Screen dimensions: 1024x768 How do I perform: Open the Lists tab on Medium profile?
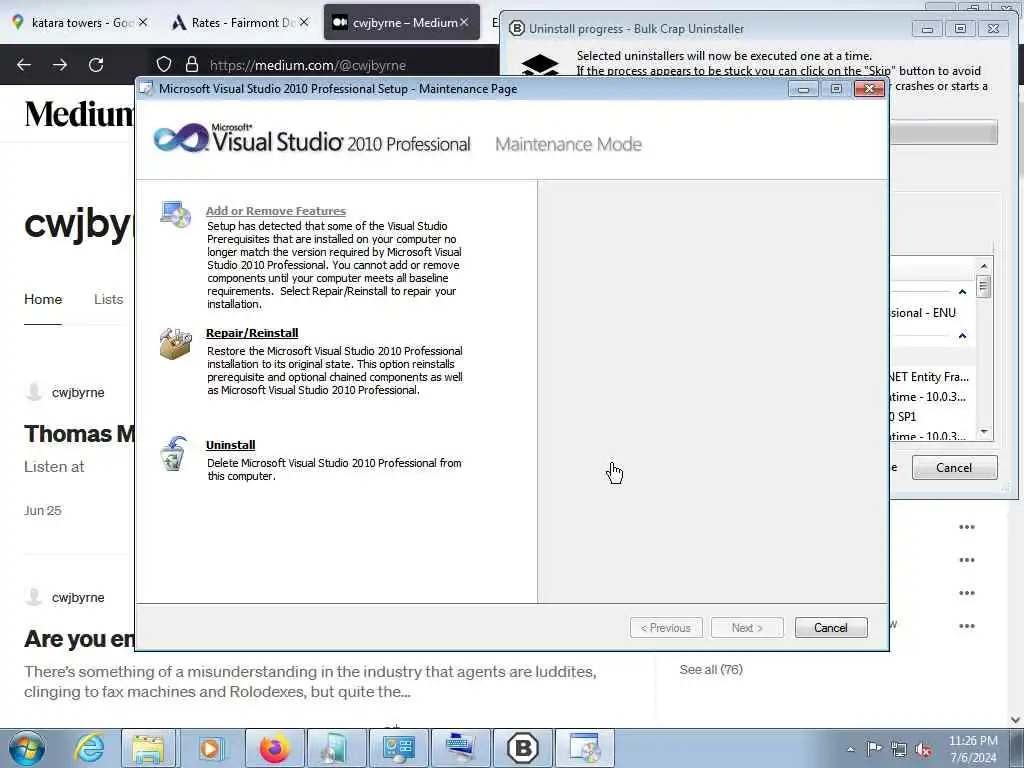[x=108, y=300]
